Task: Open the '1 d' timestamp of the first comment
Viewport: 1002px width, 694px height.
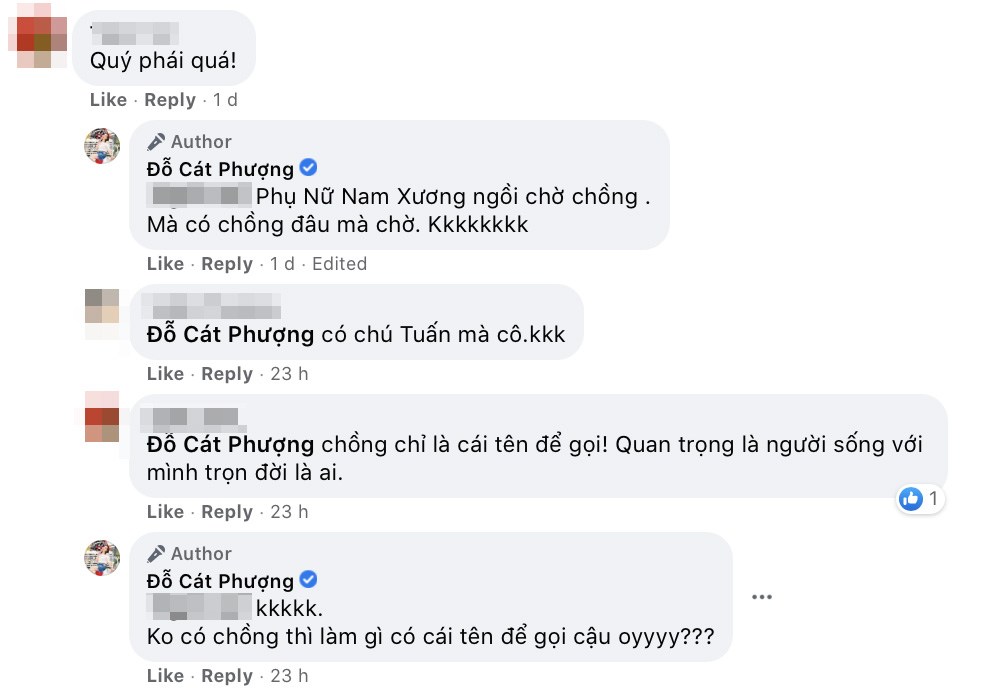Action: coord(225,99)
